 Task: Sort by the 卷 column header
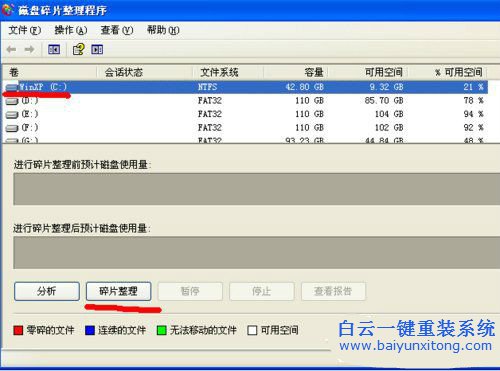click(x=49, y=72)
